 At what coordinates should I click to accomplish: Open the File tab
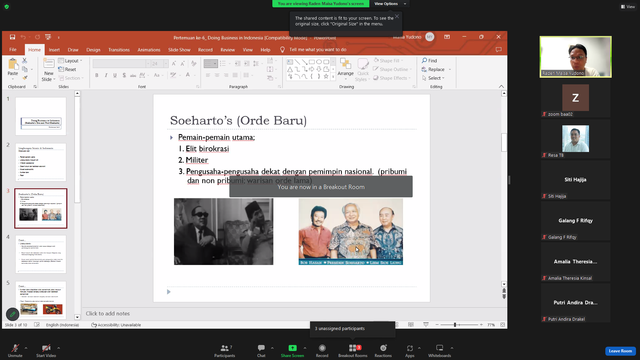[x=13, y=50]
